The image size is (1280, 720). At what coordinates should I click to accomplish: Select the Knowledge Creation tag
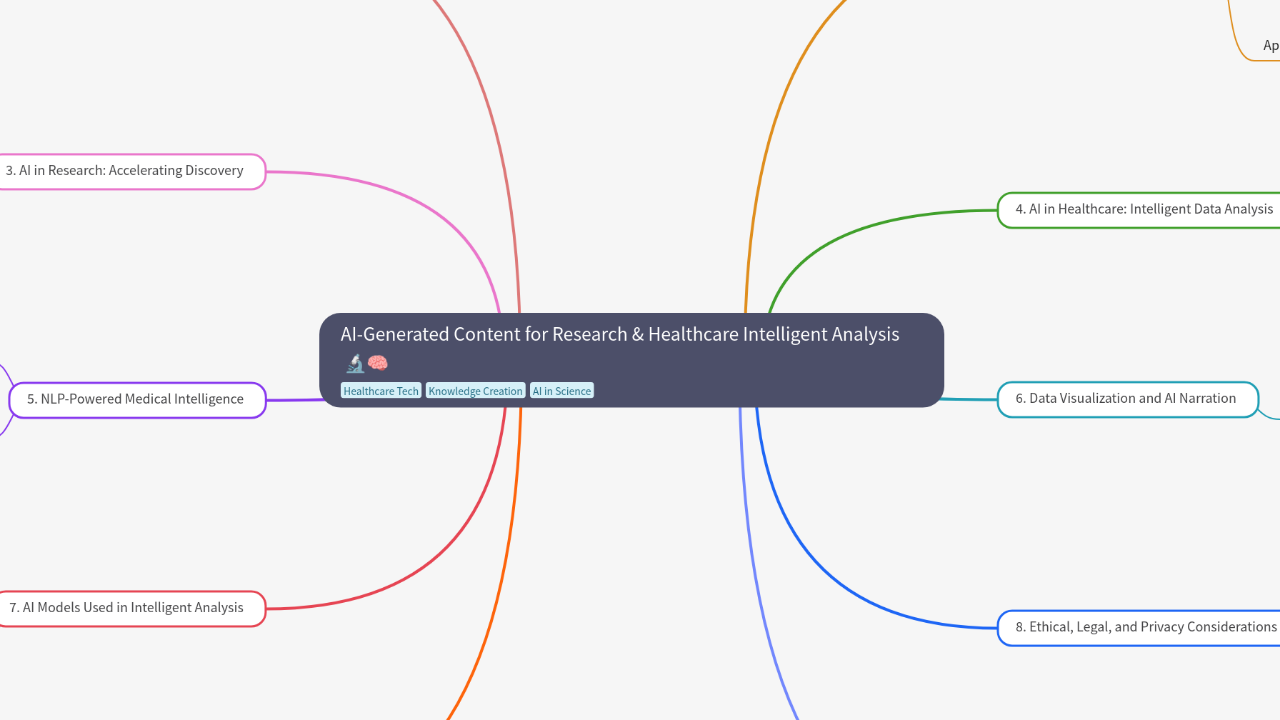coord(475,391)
